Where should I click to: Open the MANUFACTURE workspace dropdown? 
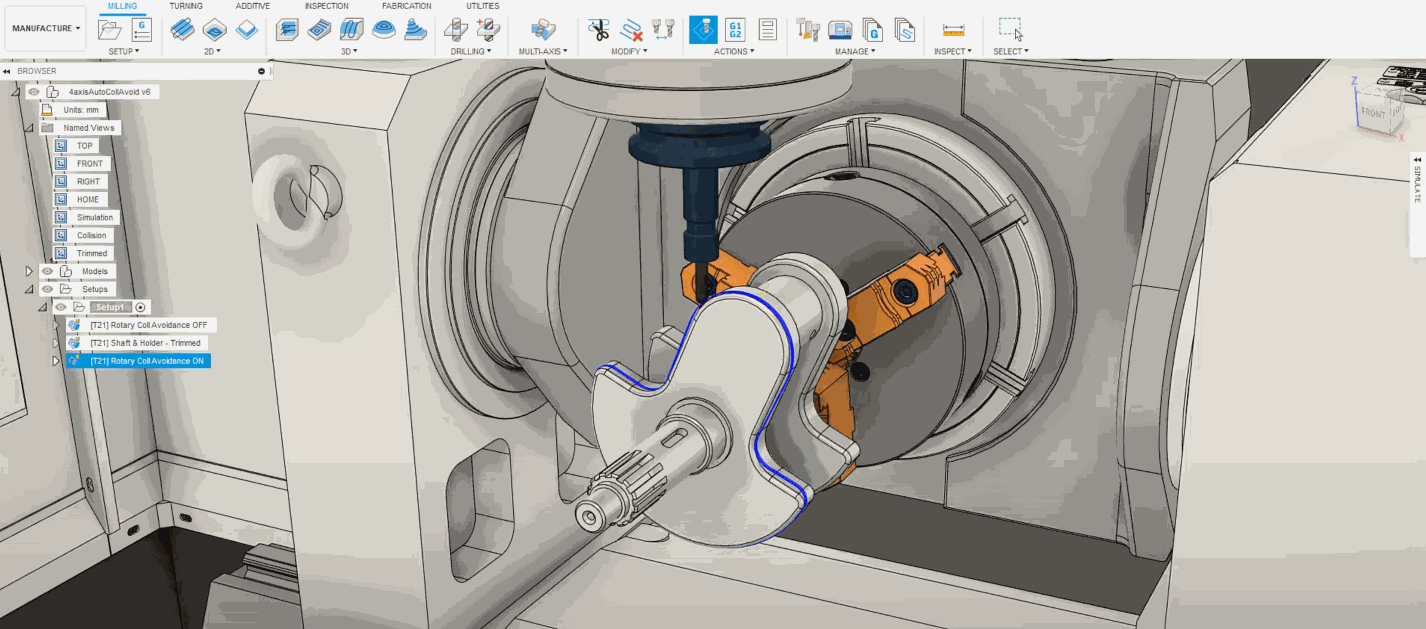pyautogui.click(x=47, y=28)
